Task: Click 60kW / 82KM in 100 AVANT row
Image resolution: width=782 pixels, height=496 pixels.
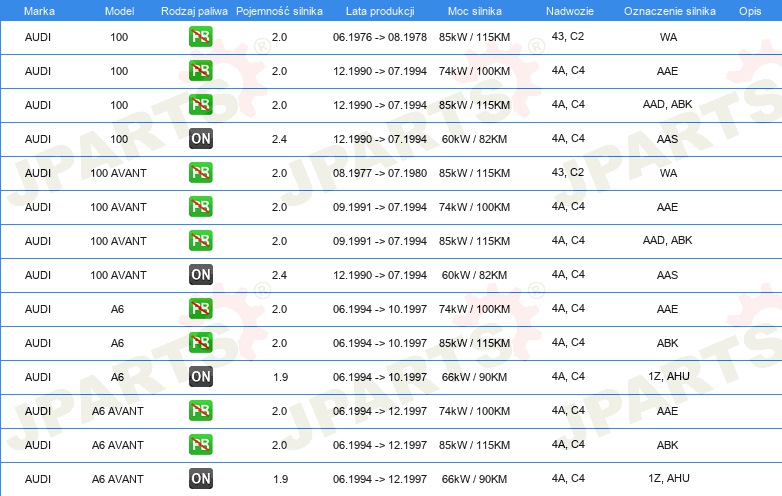Action: click(474, 275)
